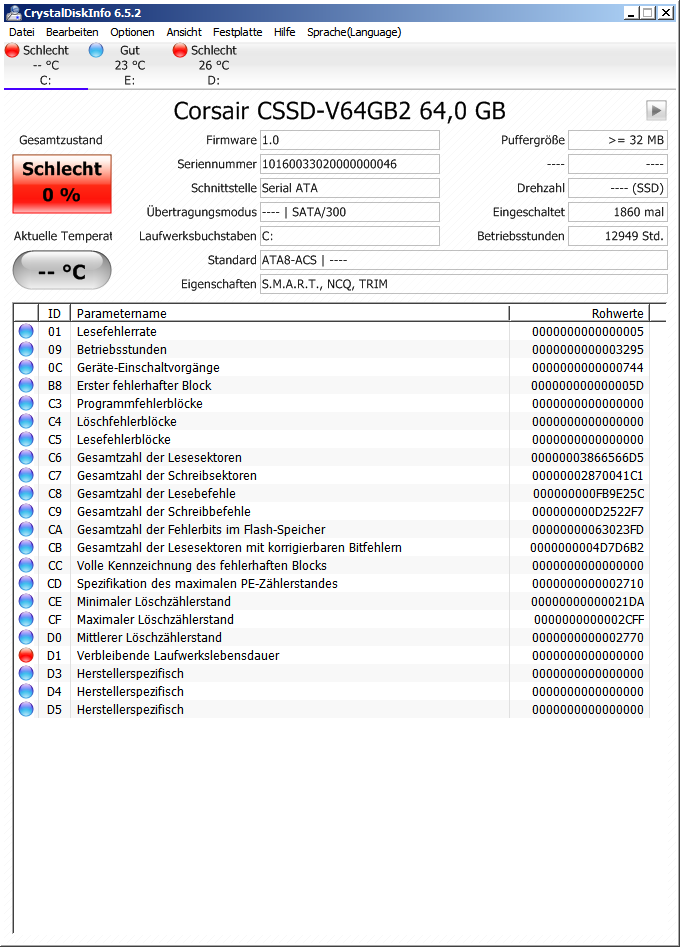
Task: Select drive C: tab with Schlecht status
Action: tap(45, 65)
